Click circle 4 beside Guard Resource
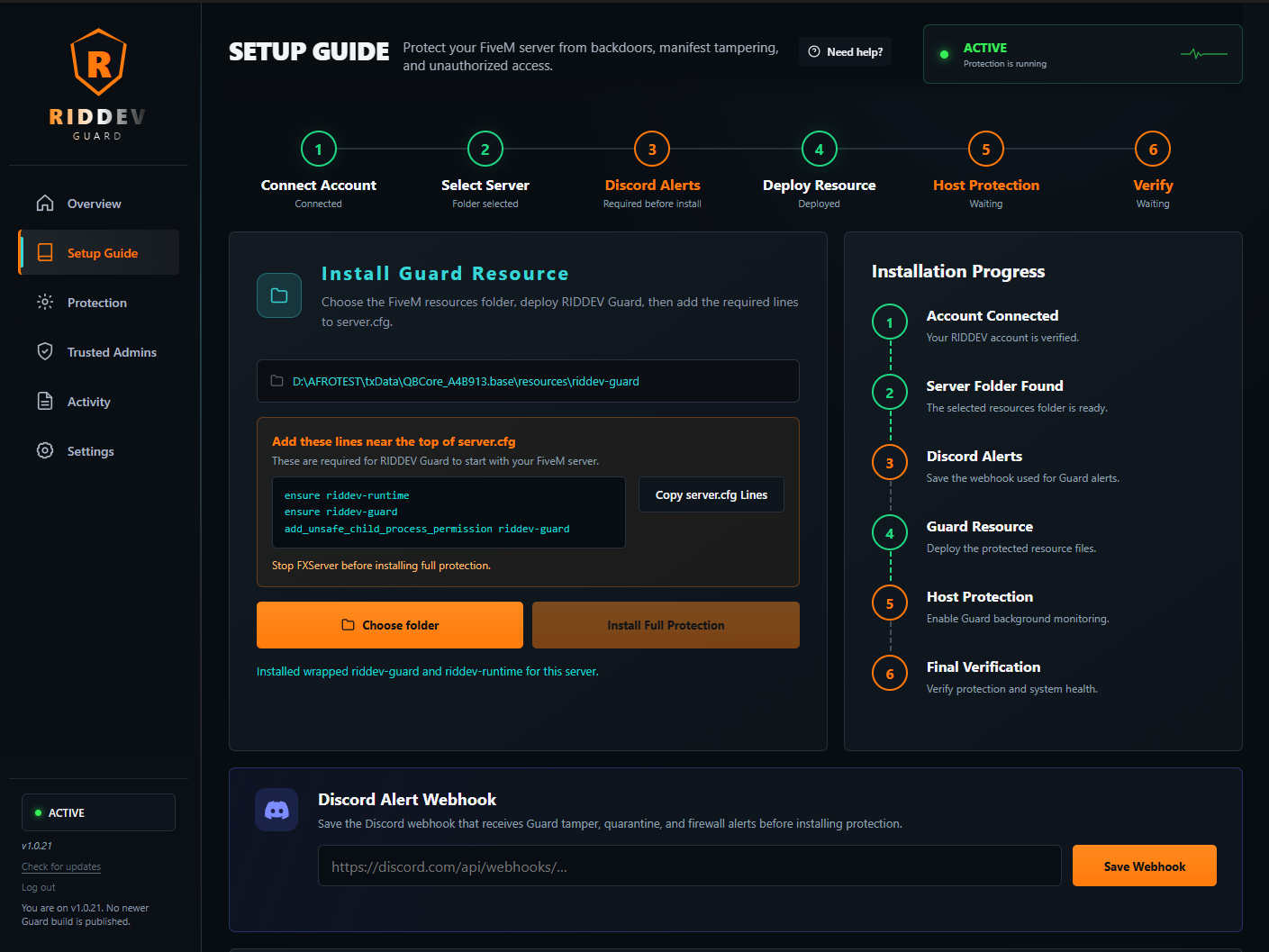The height and width of the screenshot is (952, 1269). pos(890,533)
